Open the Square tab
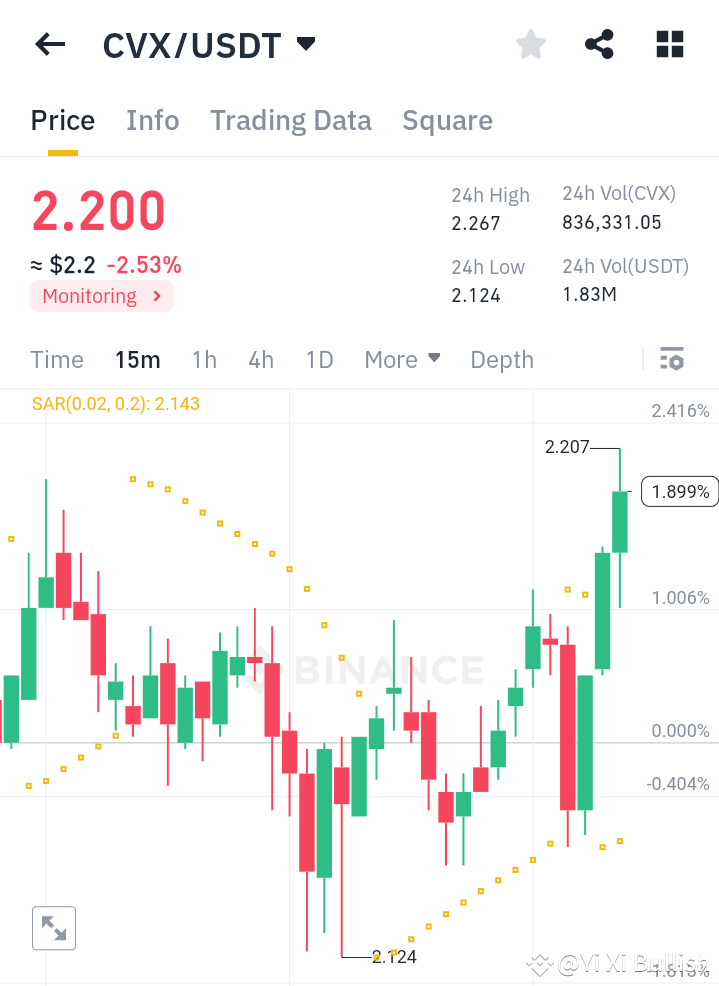This screenshot has width=719, height=986. [x=447, y=120]
